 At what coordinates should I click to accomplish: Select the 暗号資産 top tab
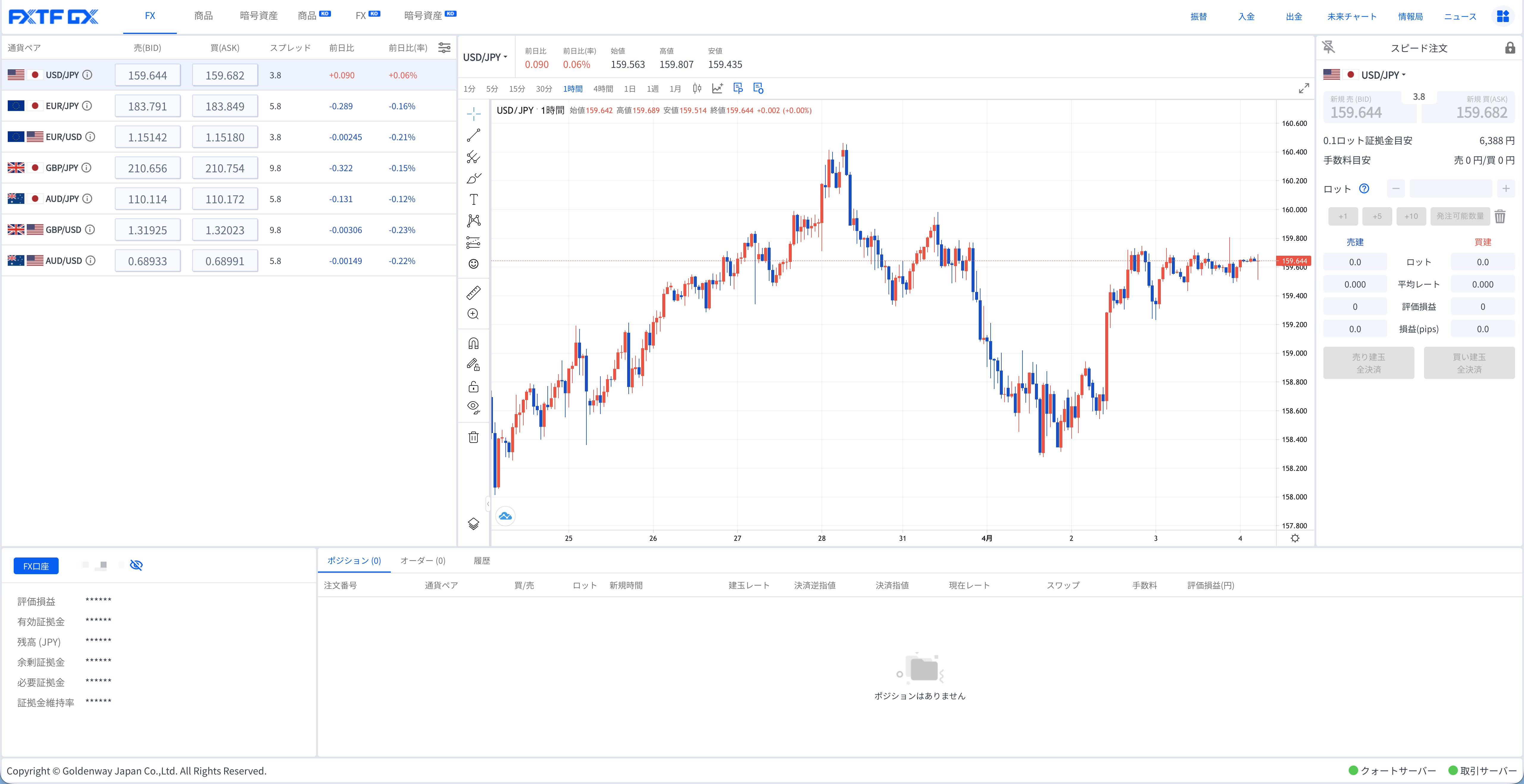click(x=259, y=16)
